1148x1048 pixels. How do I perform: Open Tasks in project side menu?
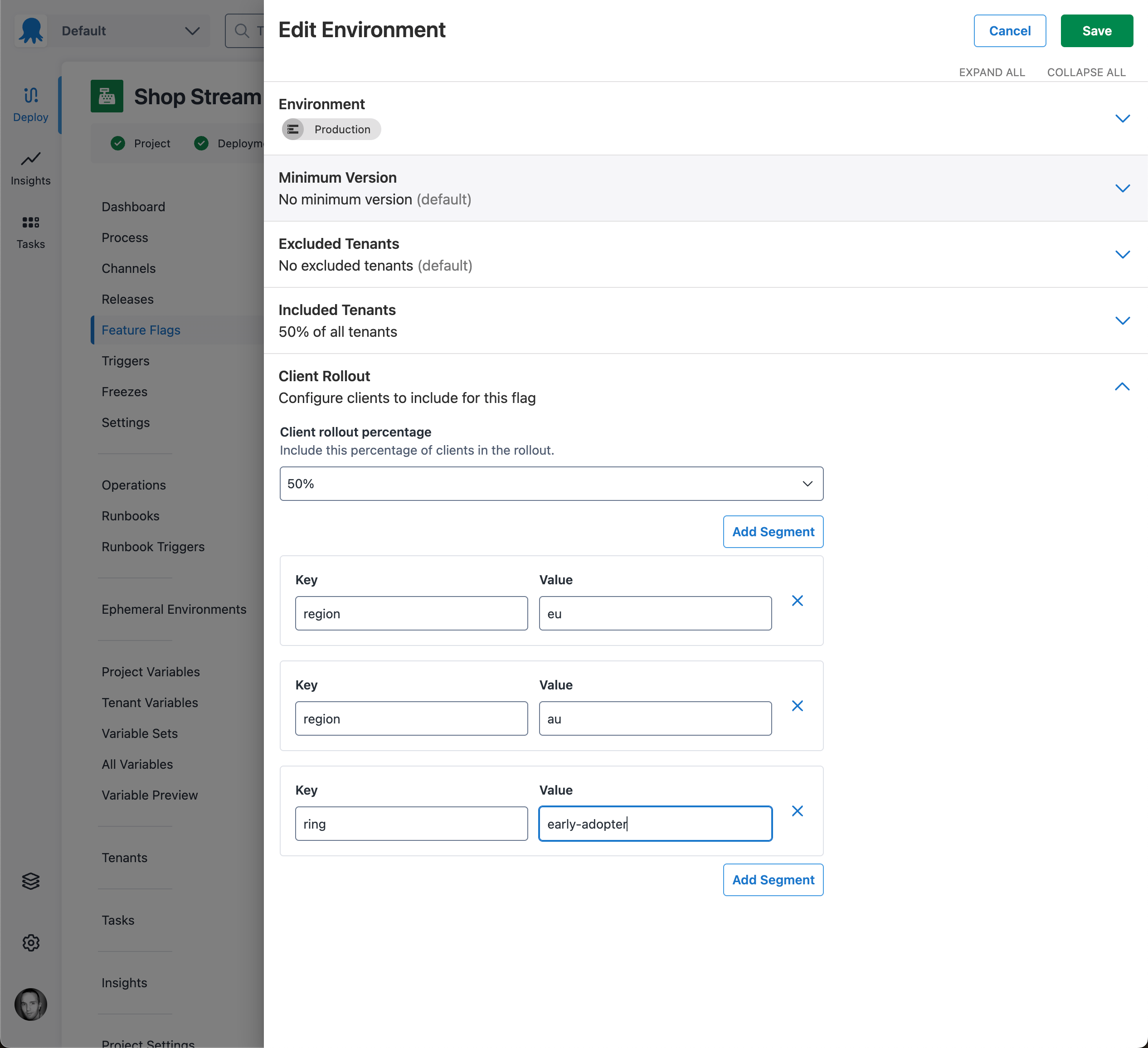click(118, 920)
